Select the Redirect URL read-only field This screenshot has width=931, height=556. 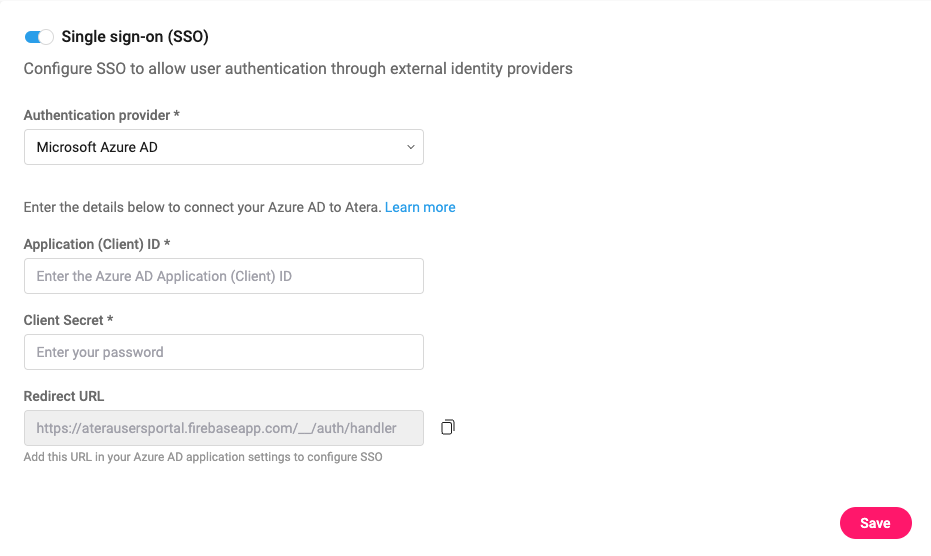224,428
